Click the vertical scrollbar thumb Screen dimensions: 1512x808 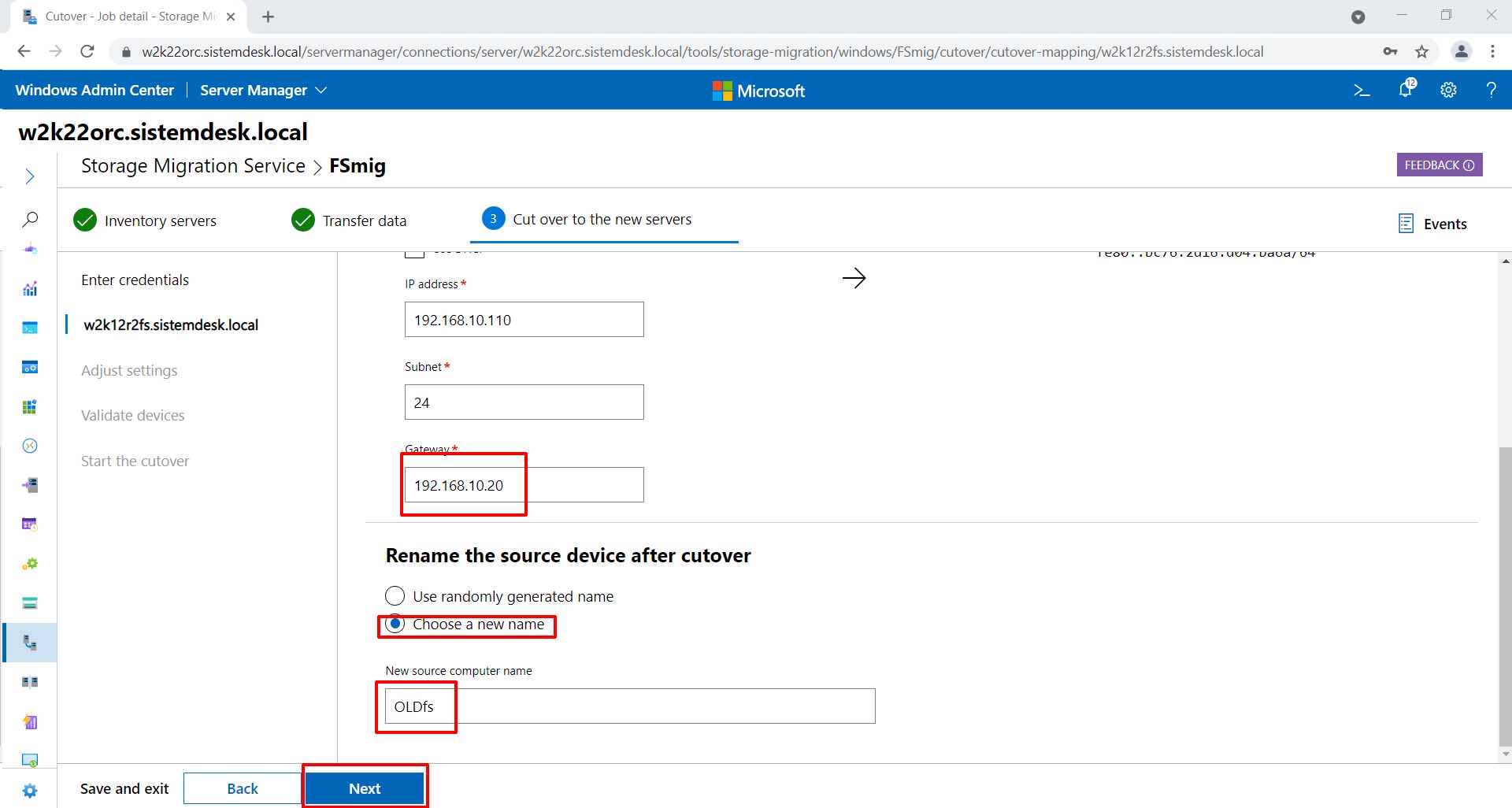(x=1505, y=596)
